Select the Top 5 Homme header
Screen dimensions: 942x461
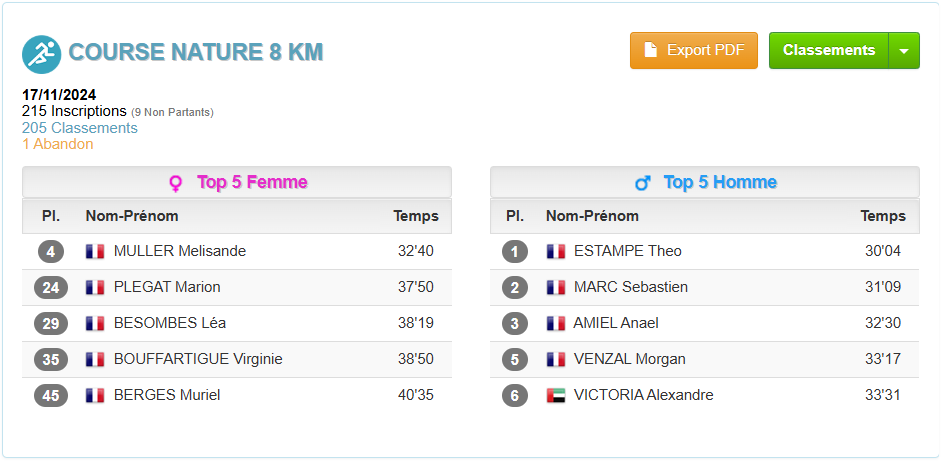point(705,182)
